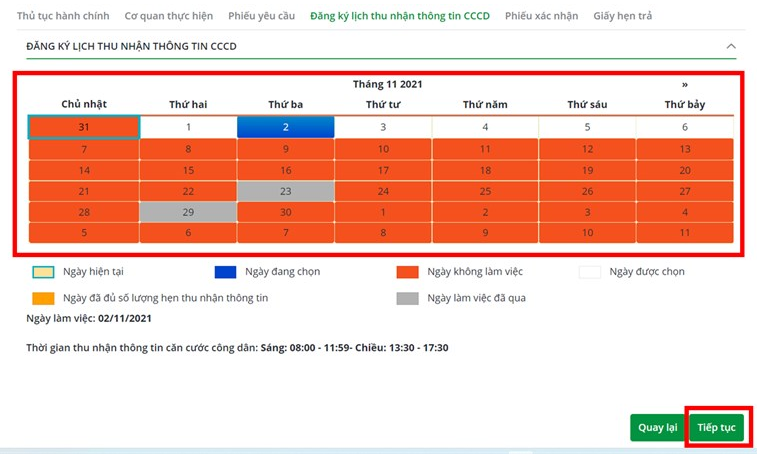757x455 pixels.
Task: Pick date 1 under Thứ hai
Action: 188,127
